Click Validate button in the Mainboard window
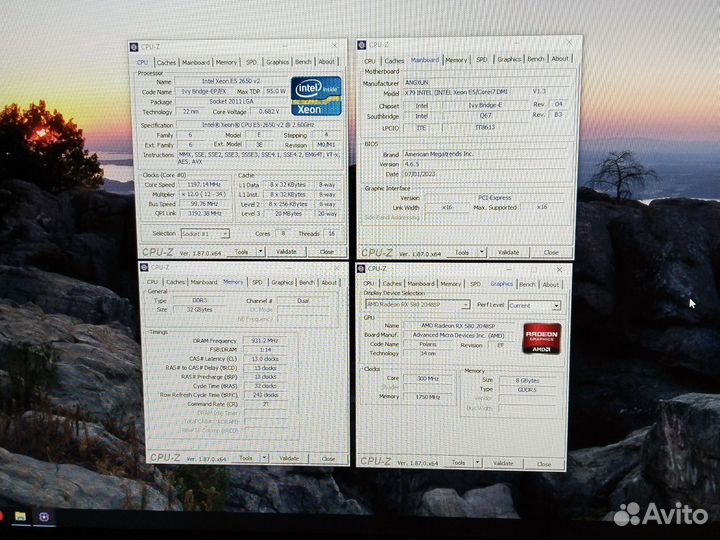The image size is (720, 540). (x=508, y=252)
